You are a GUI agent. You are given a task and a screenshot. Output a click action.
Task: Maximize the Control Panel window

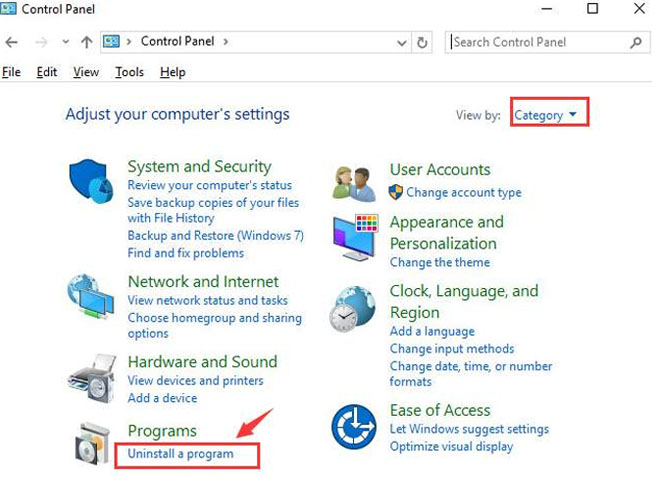click(593, 8)
